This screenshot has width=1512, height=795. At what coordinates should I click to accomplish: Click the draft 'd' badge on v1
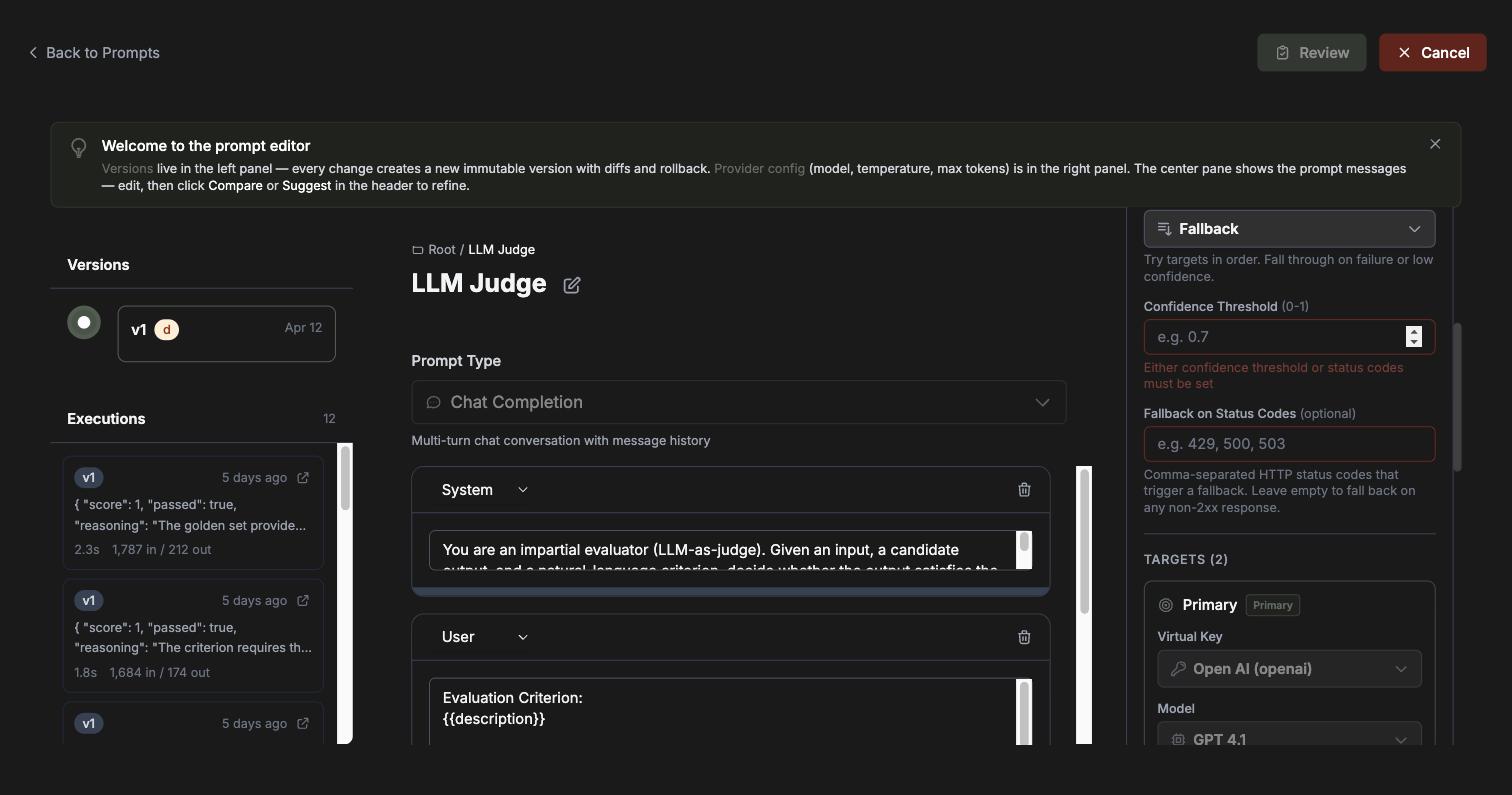click(167, 330)
